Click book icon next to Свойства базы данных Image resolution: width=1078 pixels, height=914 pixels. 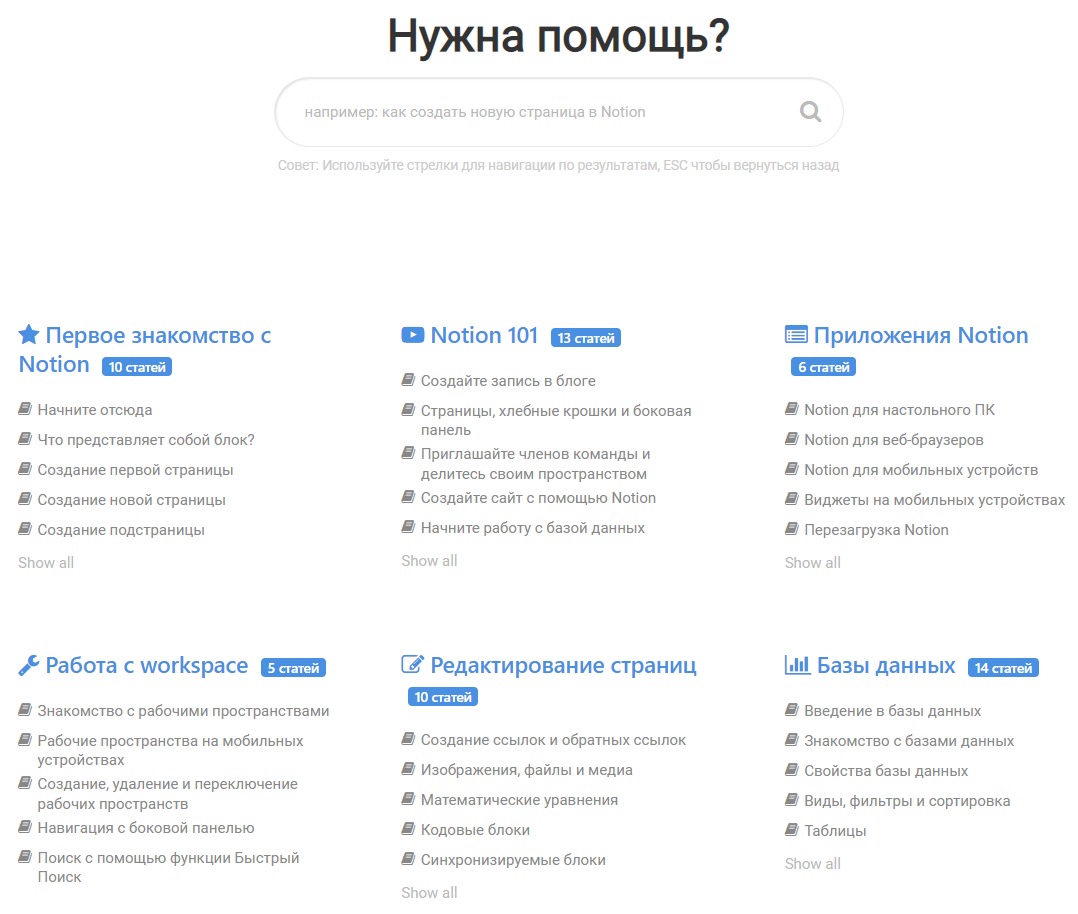(x=792, y=770)
